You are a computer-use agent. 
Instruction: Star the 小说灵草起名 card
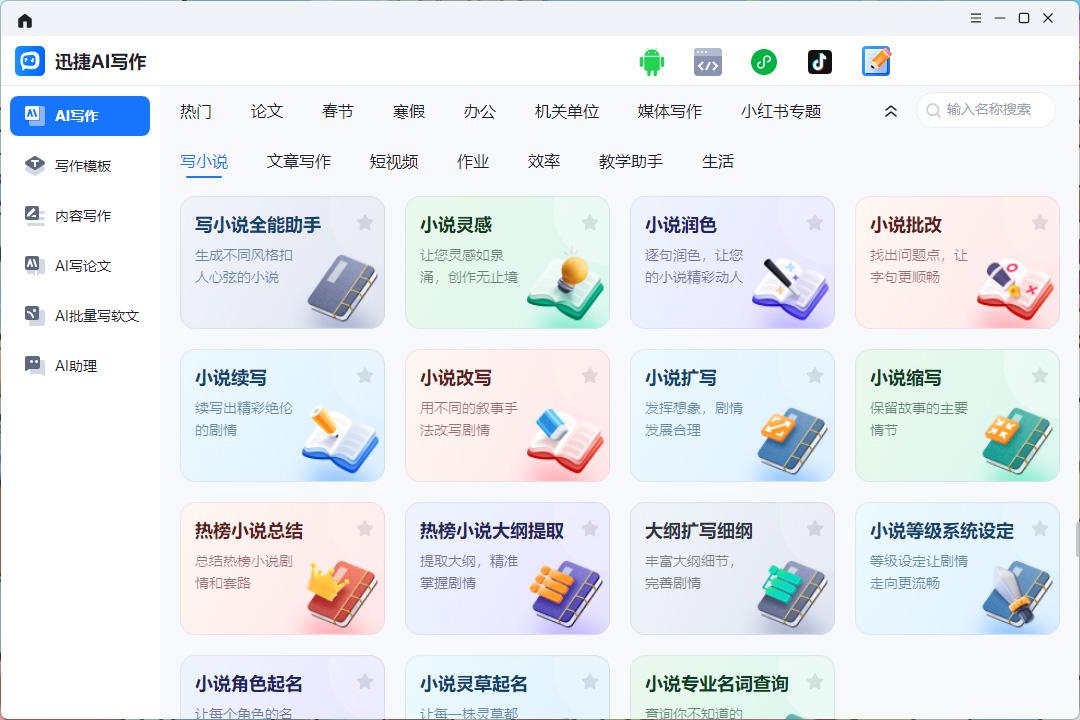[590, 681]
